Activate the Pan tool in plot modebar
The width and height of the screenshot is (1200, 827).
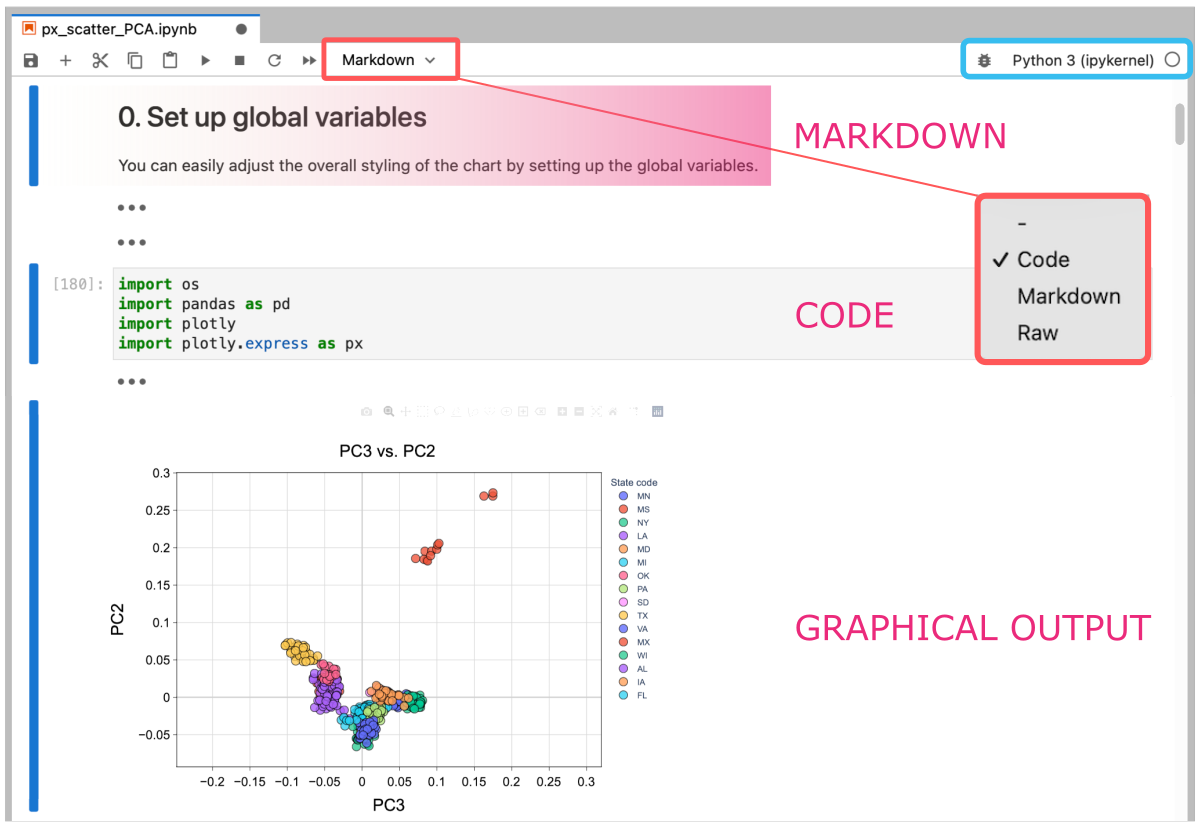[405, 411]
